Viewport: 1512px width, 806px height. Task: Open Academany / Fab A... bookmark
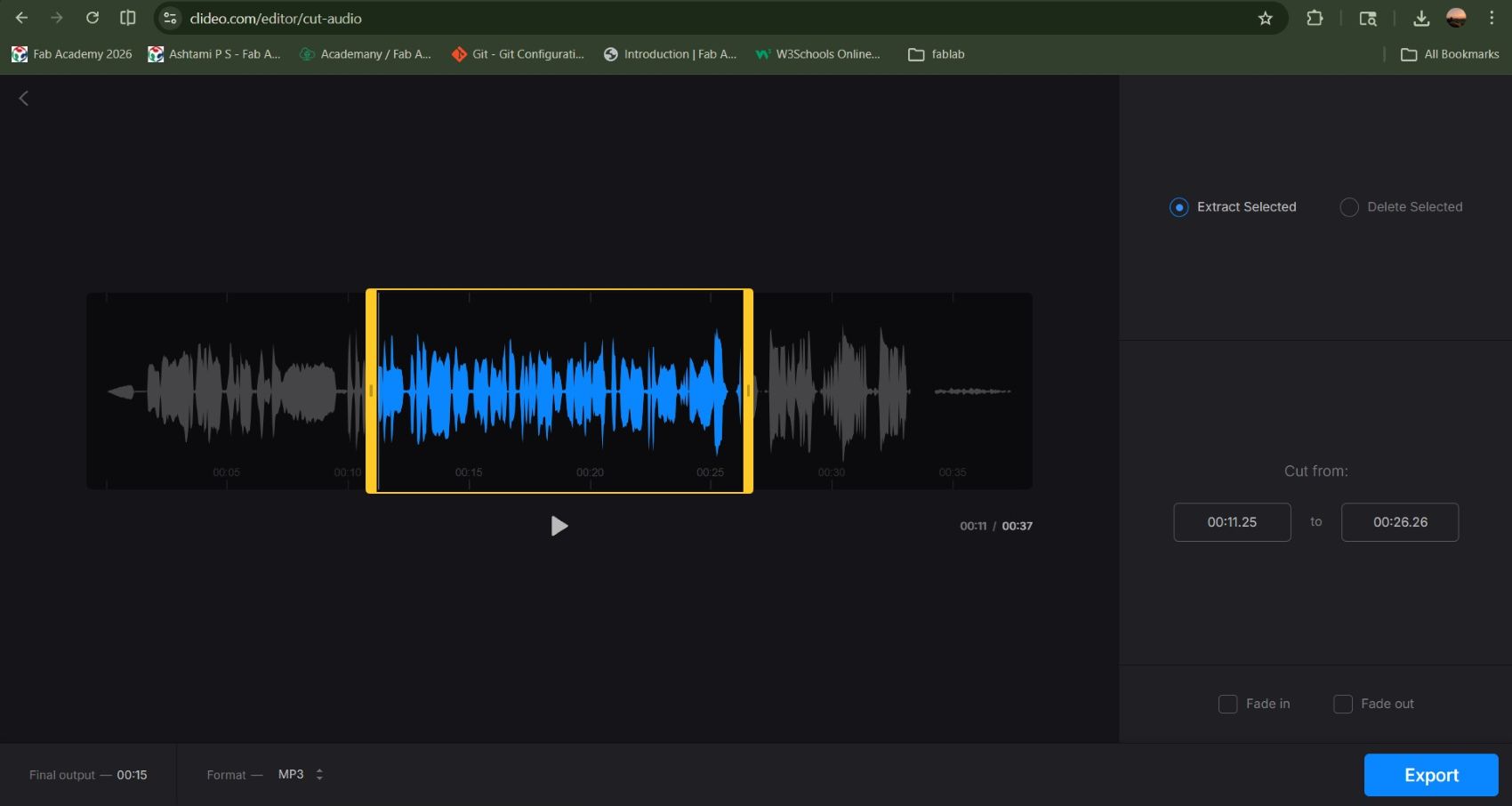click(x=366, y=54)
